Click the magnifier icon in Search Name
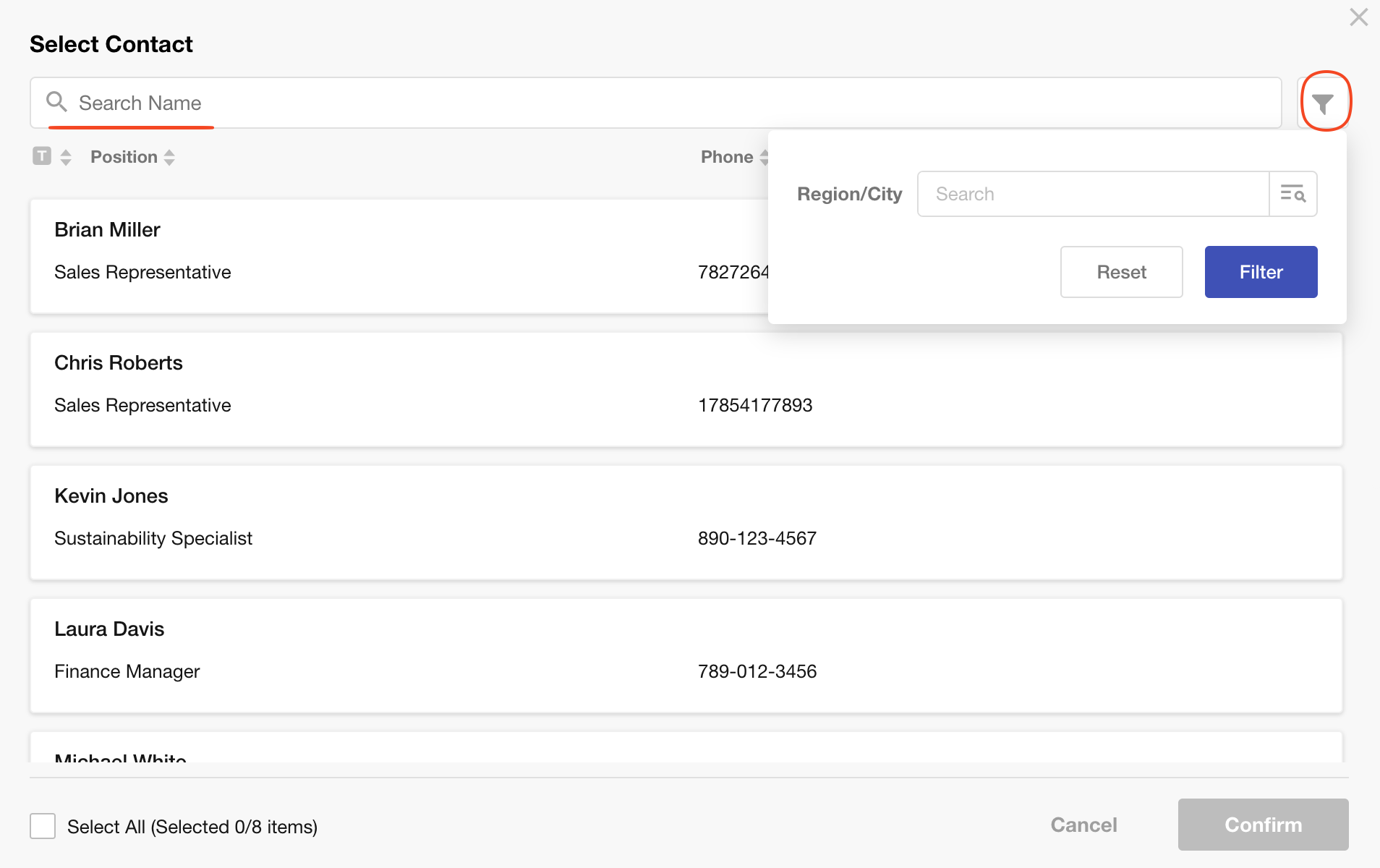This screenshot has width=1380, height=868. (56, 102)
